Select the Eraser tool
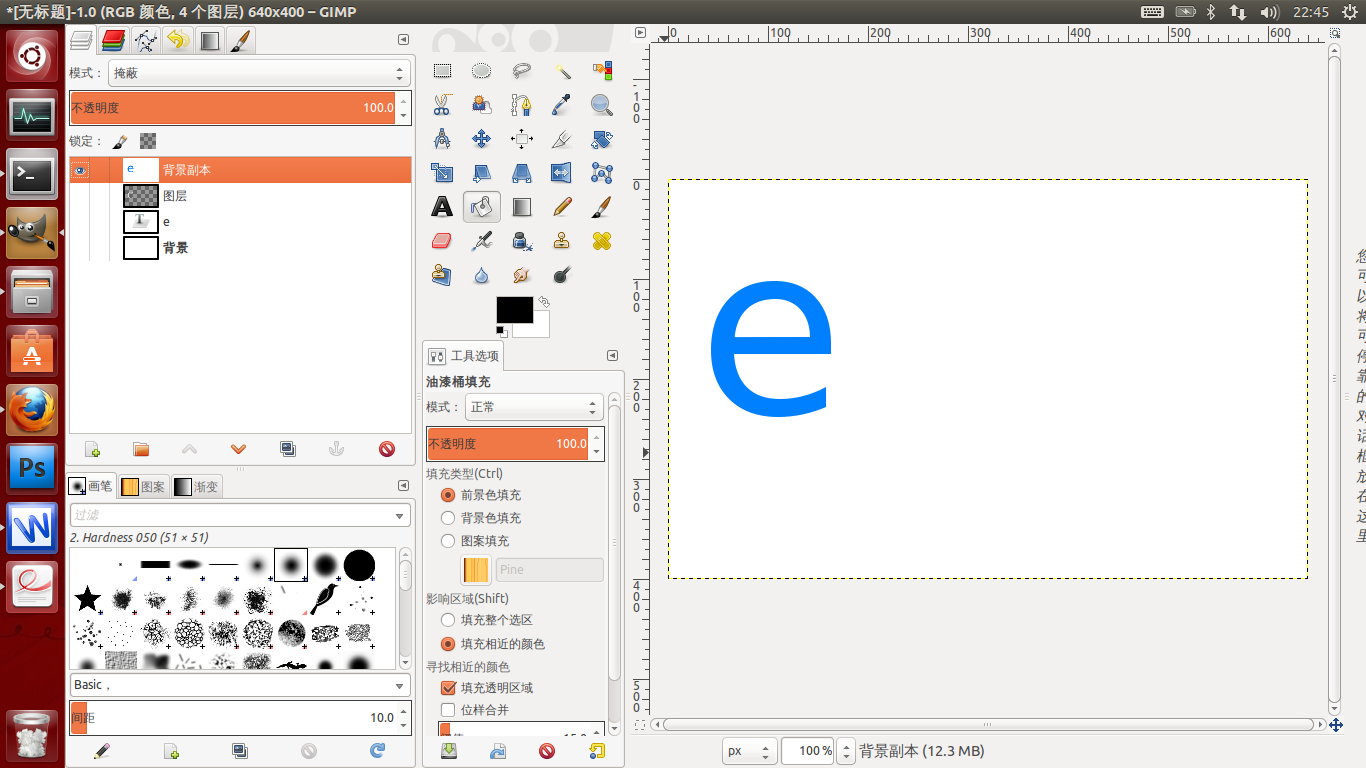1366x768 pixels. coord(442,241)
